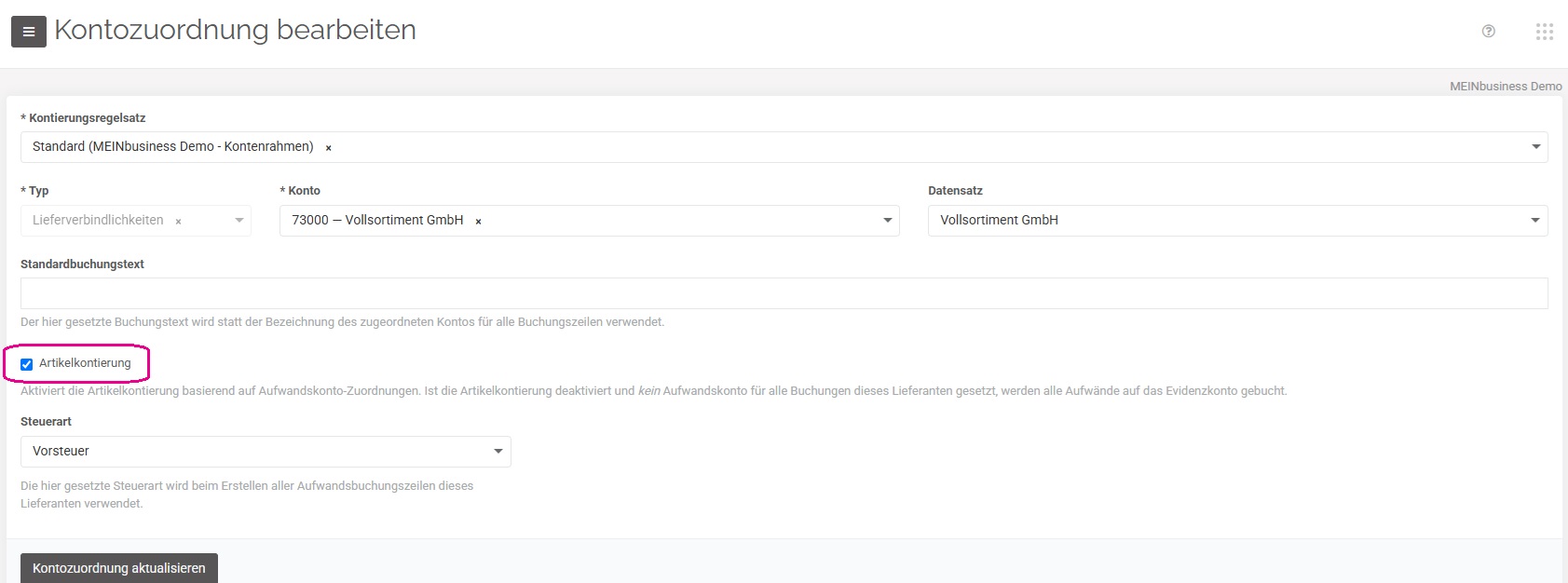
Task: Clear the Kontierungsregelsatz selection
Action: (329, 147)
